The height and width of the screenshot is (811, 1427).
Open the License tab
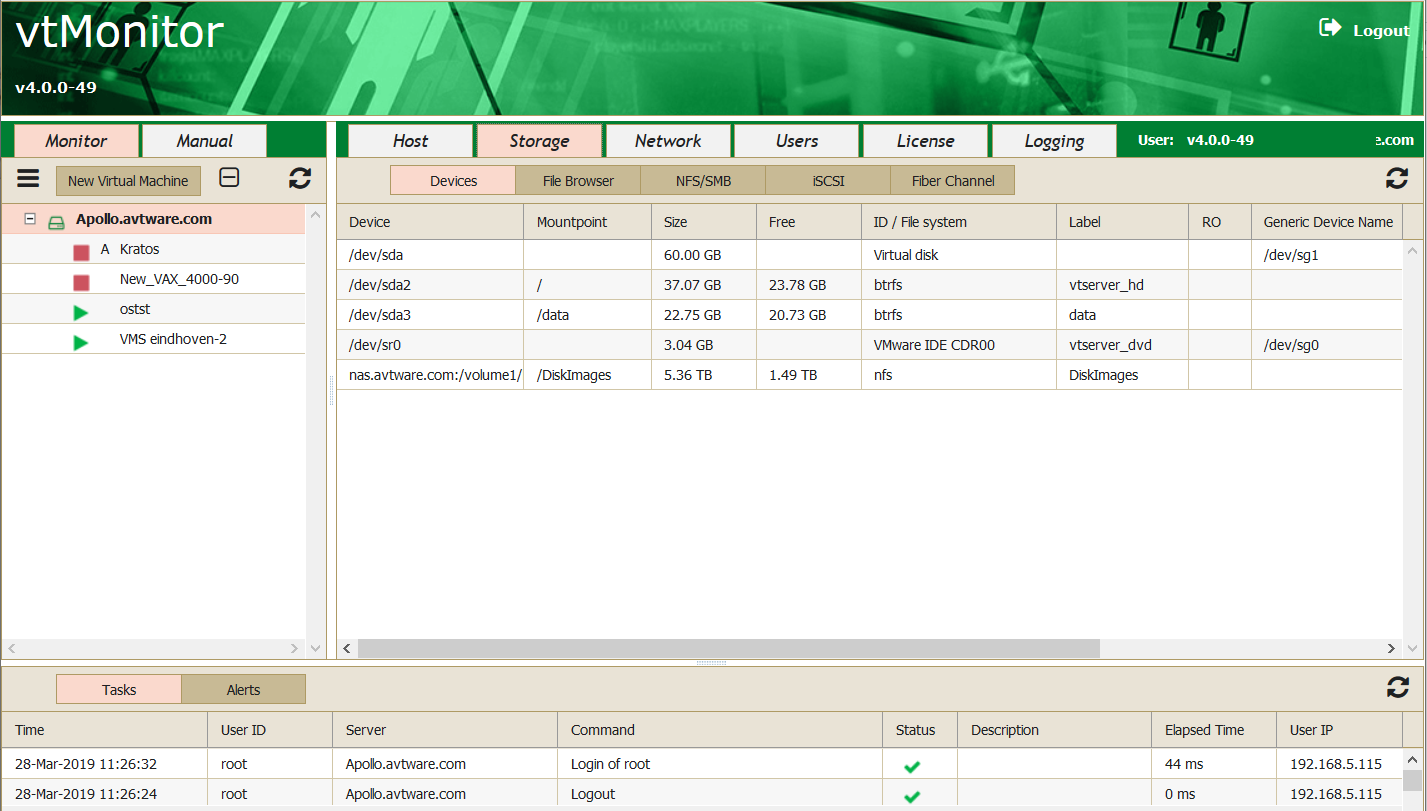pos(925,141)
